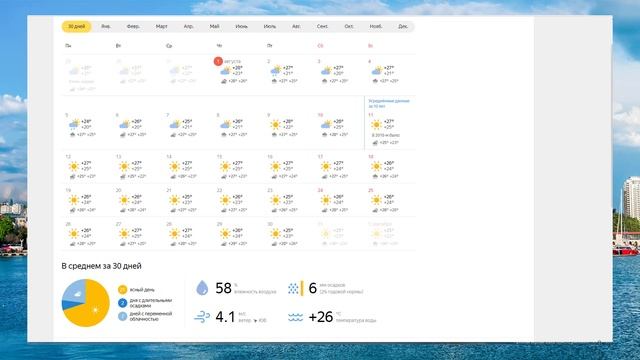
Task: Select the Нояб. month tab
Action: pyautogui.click(x=376, y=27)
